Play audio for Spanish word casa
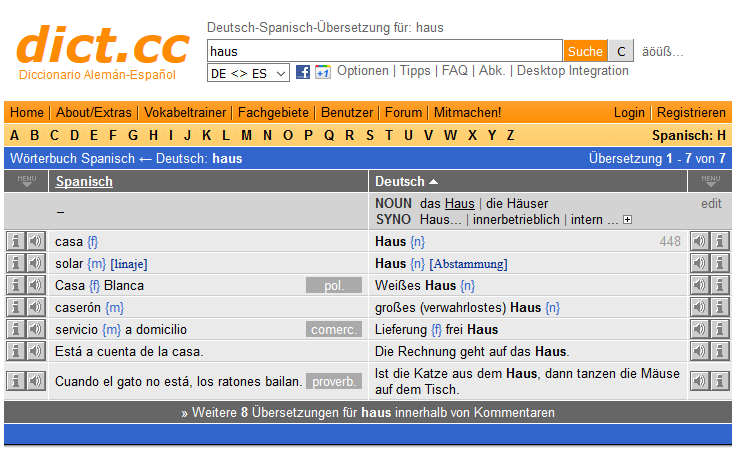The image size is (737, 450). click(x=35, y=241)
